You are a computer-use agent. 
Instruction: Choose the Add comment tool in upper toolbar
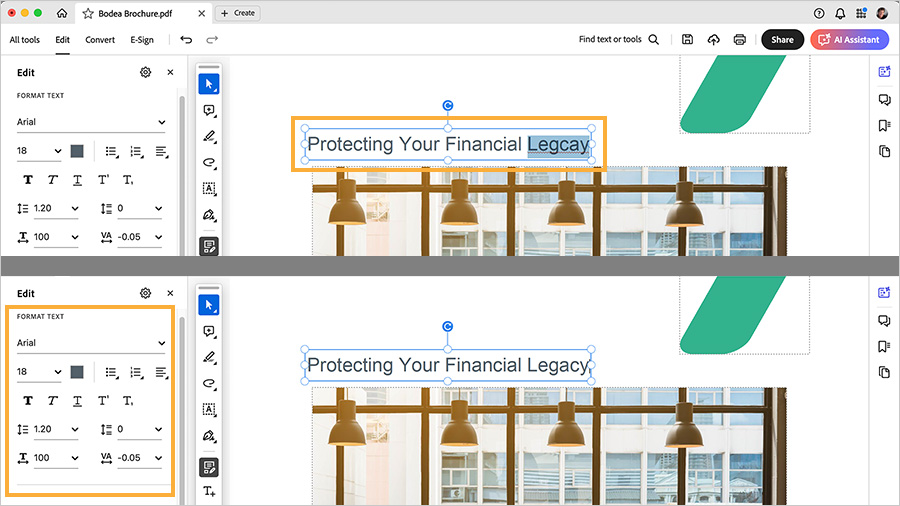click(209, 110)
